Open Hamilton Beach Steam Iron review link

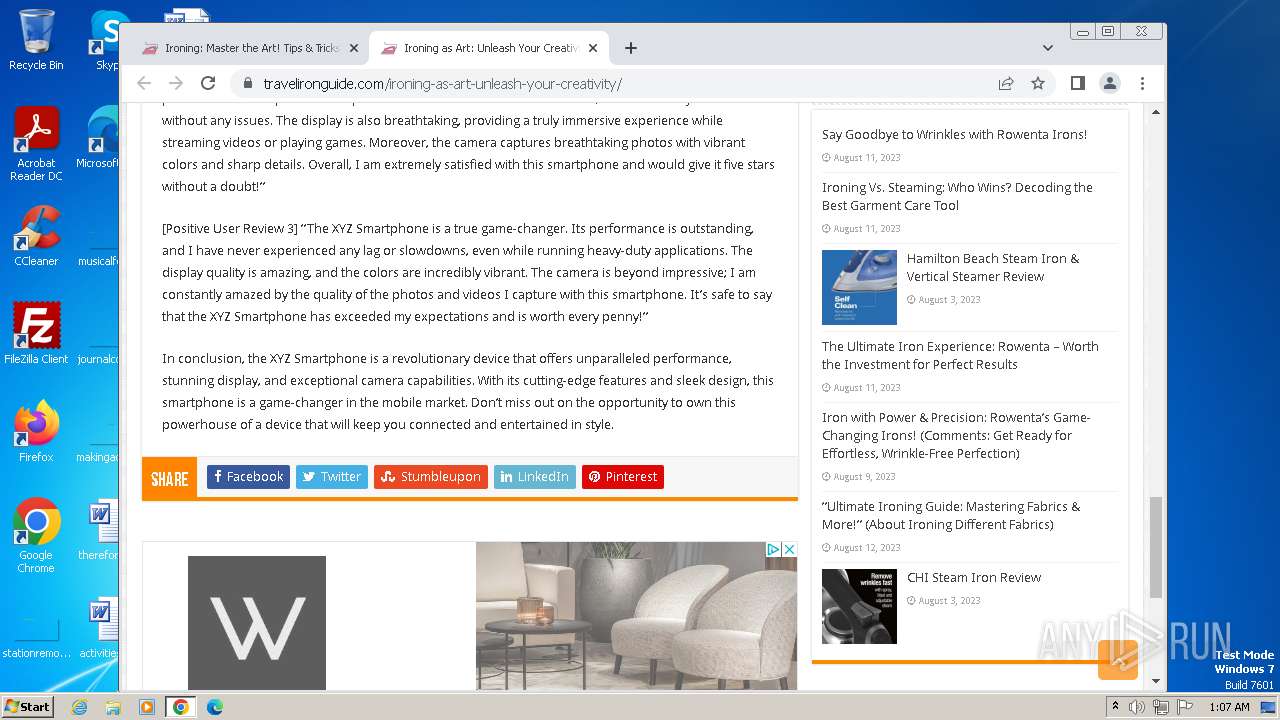(993, 267)
